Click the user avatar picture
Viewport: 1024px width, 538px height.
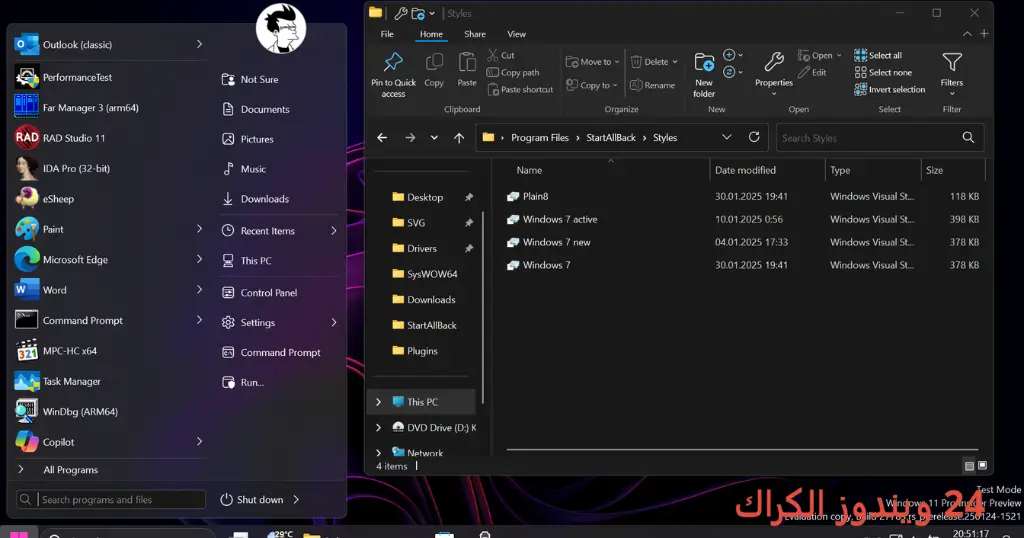point(281,29)
